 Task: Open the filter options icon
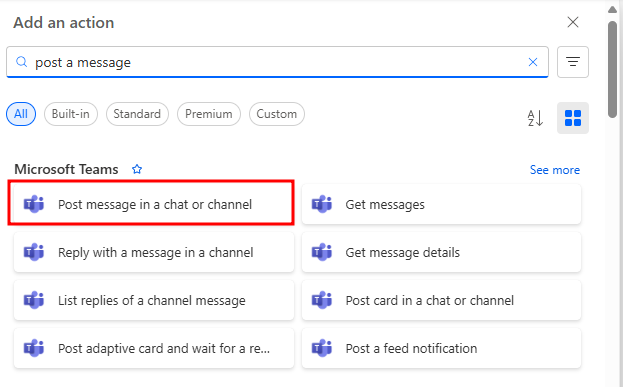pyautogui.click(x=573, y=62)
